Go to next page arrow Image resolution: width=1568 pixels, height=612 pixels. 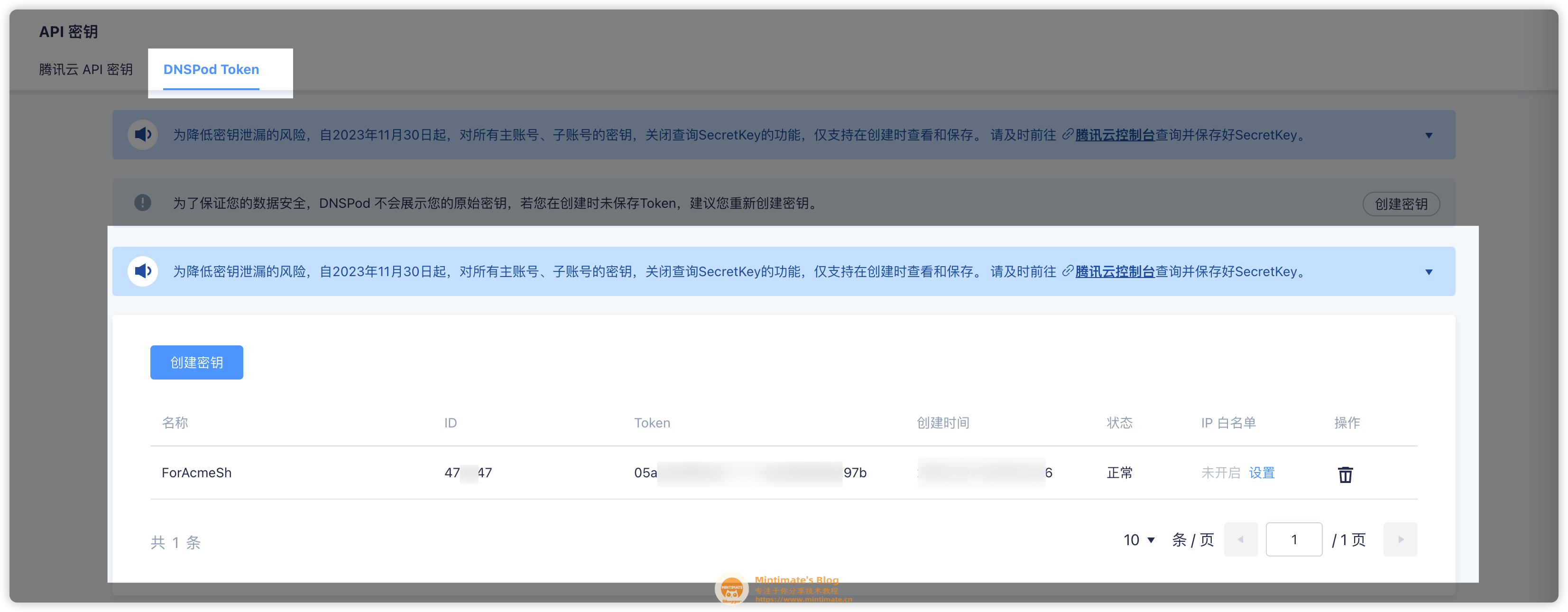click(1400, 539)
